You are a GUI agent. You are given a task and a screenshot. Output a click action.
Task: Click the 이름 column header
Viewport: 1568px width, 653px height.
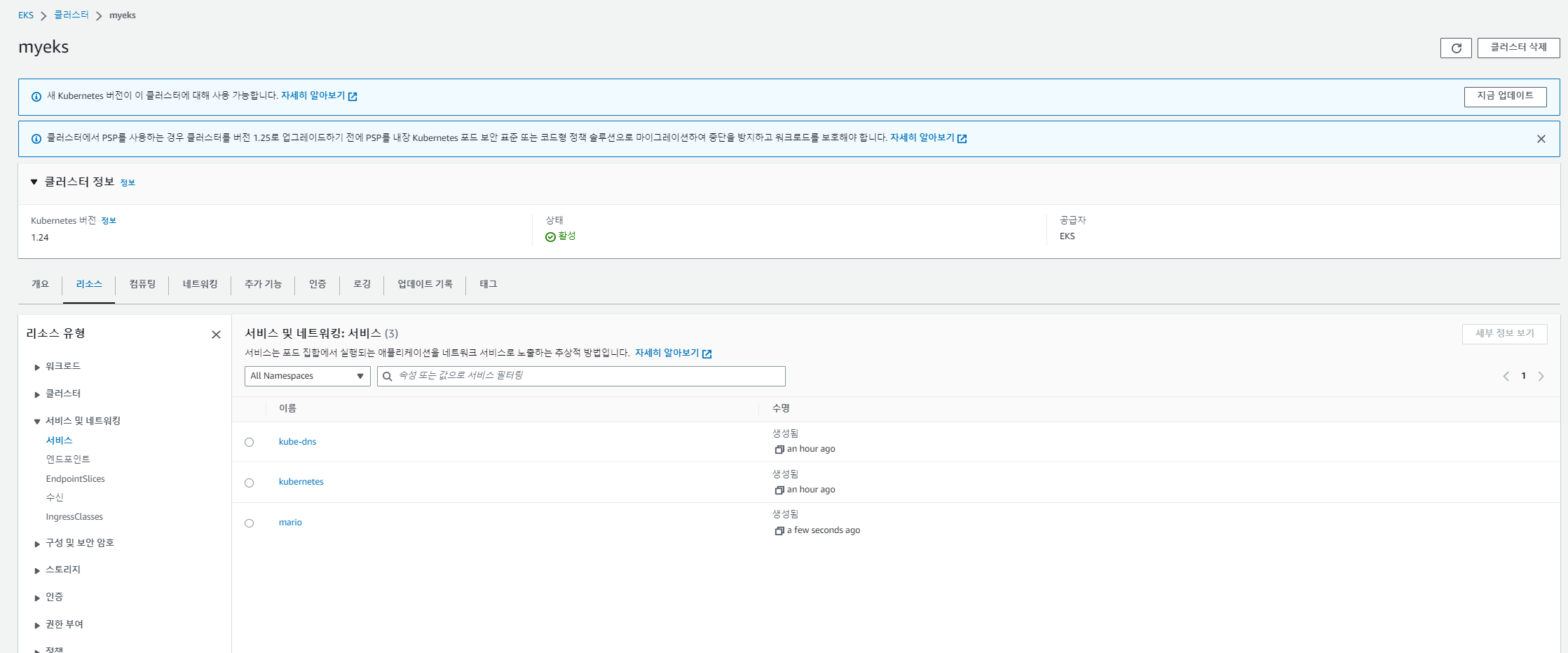click(287, 408)
